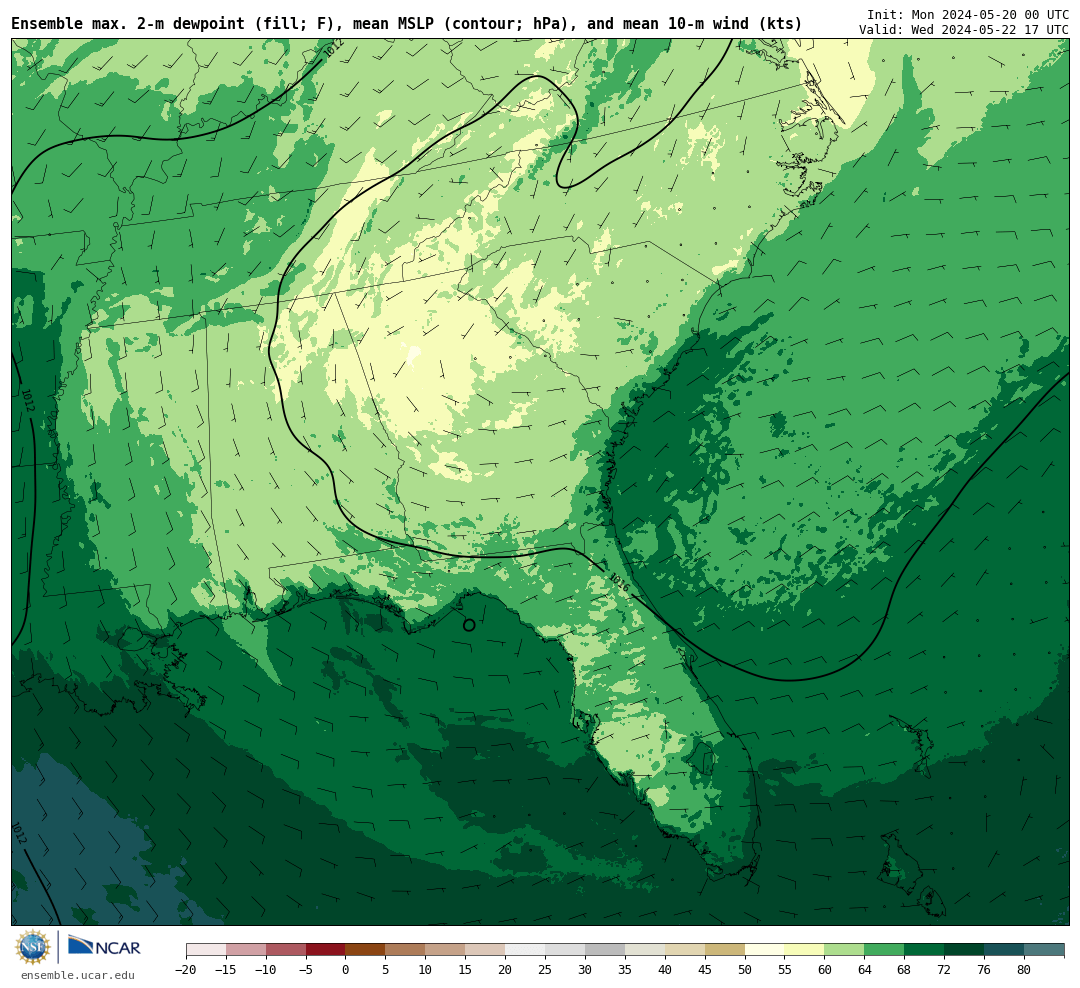Screen dimensions: 1080x988
Task: Pick the light green swatch between 60 and 64
Action: click(x=845, y=950)
